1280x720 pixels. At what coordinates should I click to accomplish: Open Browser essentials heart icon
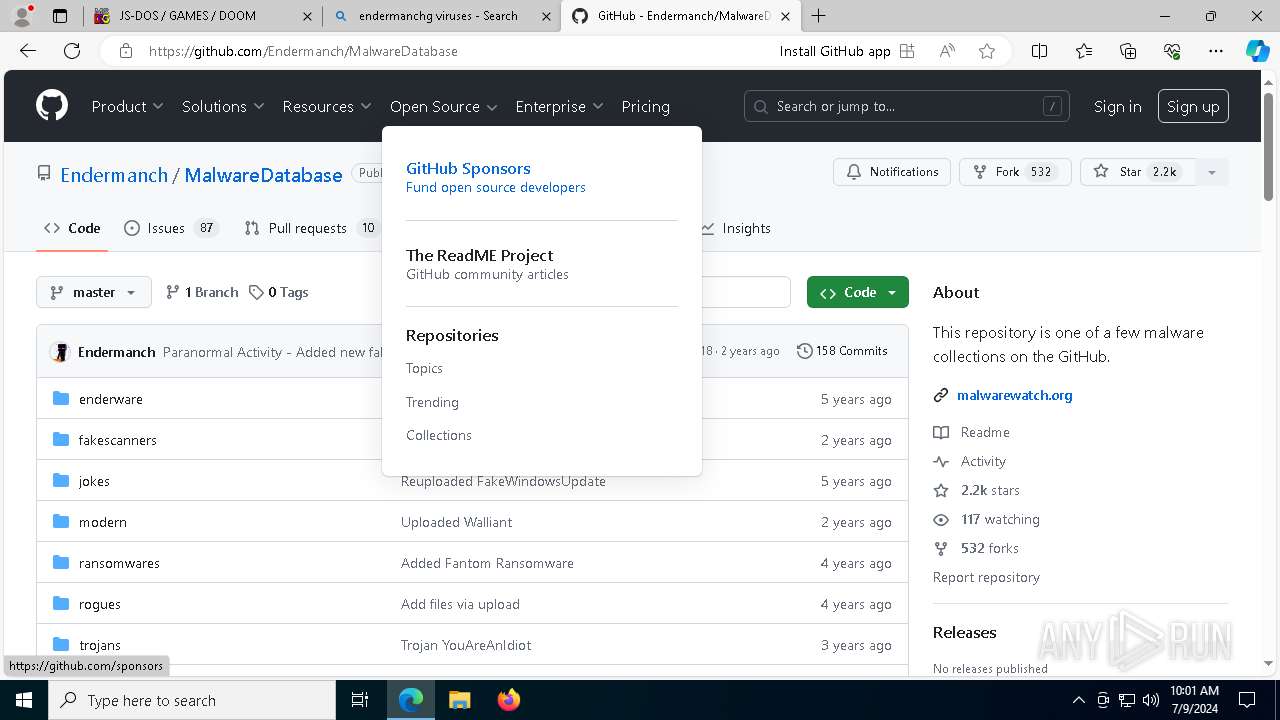pos(1172,51)
